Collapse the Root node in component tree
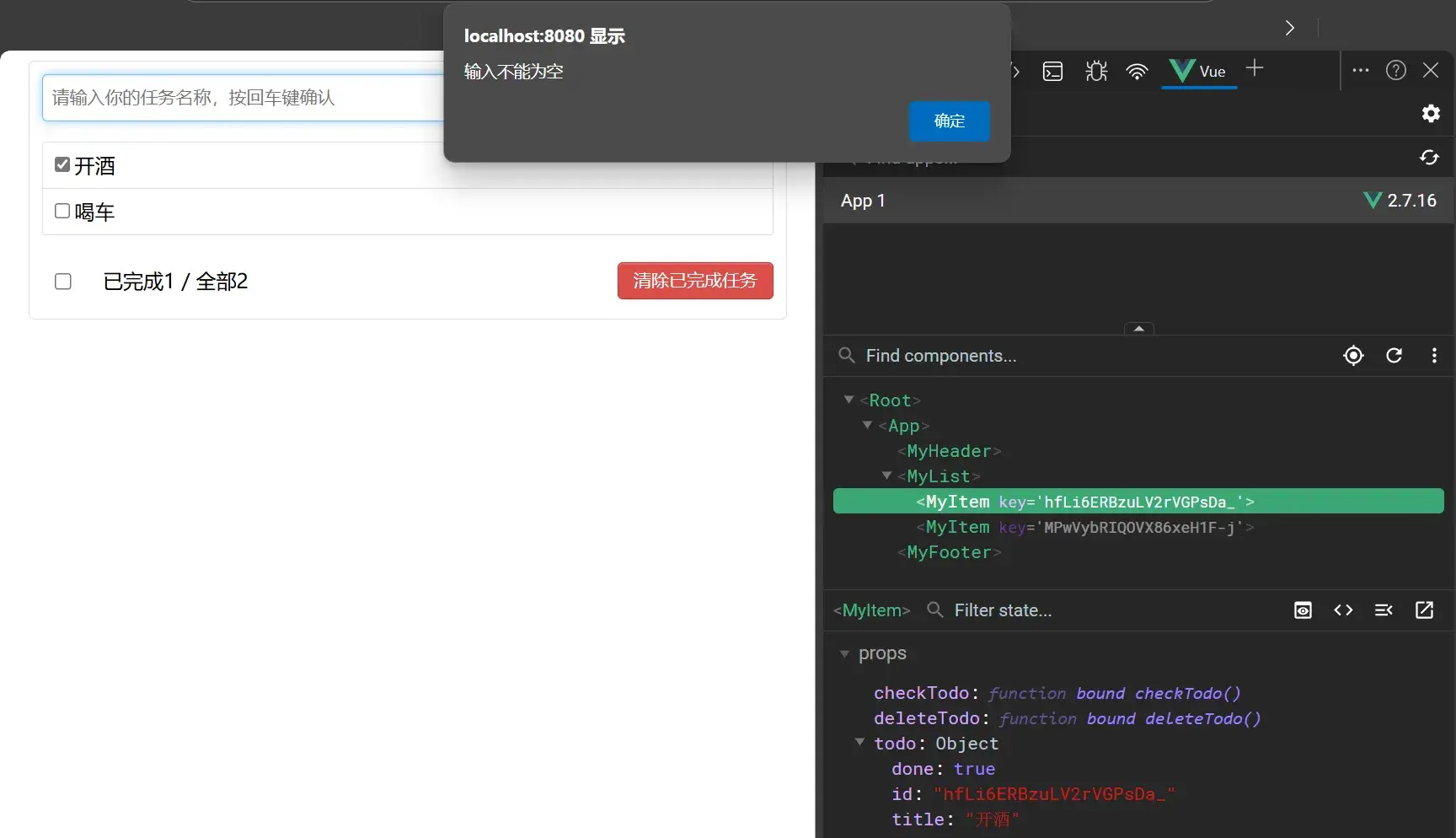 click(x=849, y=400)
